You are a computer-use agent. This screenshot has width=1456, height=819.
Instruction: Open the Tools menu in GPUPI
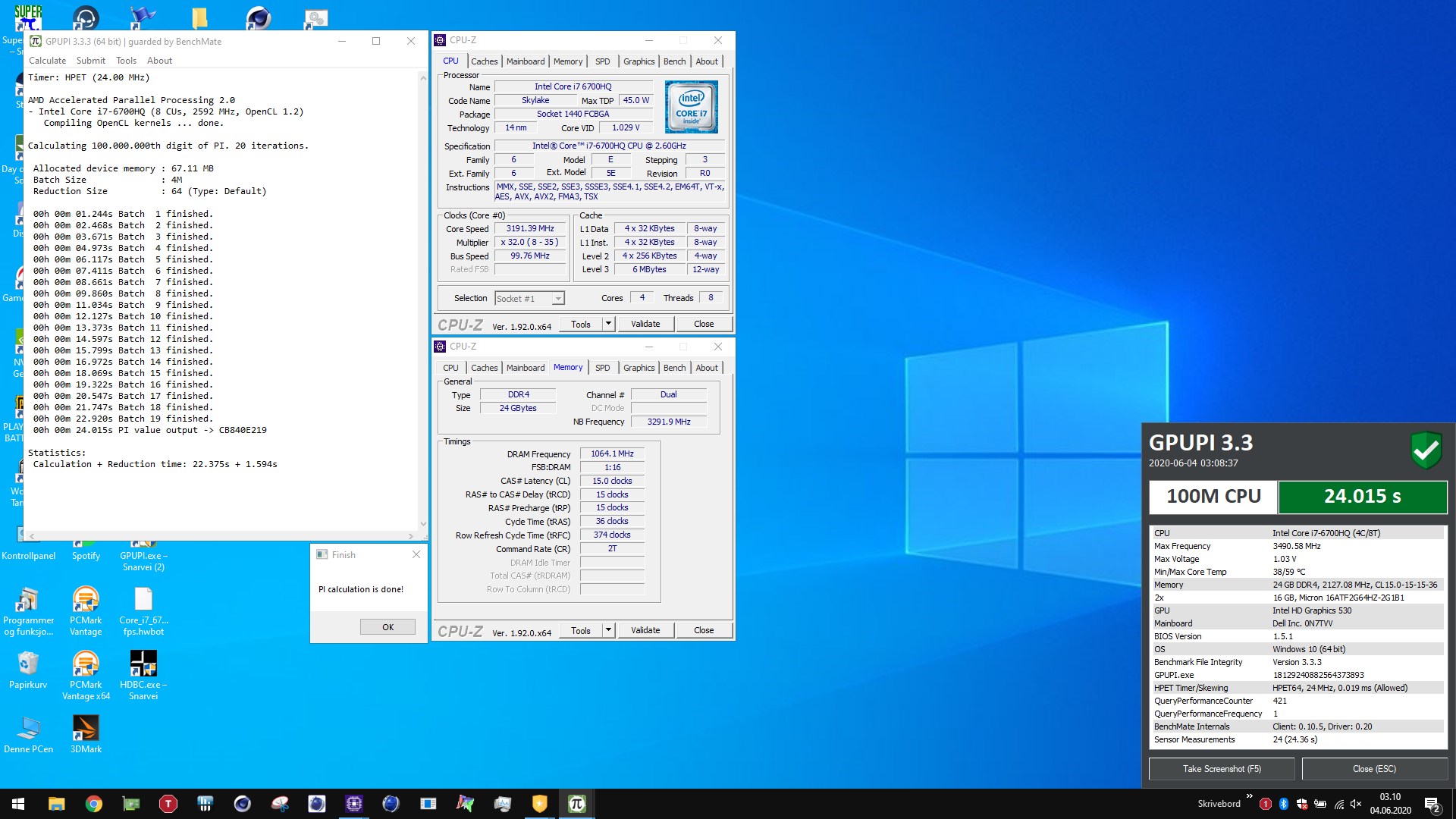click(126, 61)
